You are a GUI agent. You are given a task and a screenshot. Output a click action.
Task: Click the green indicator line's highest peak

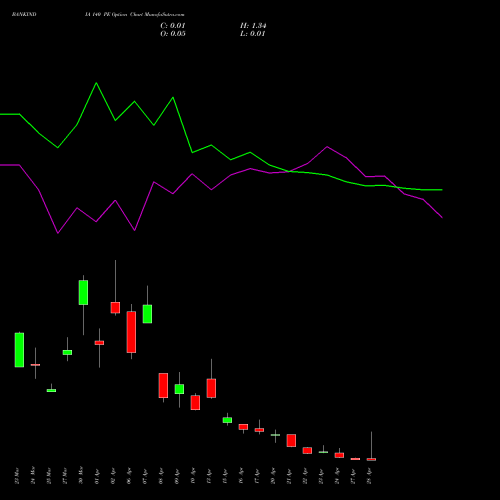coord(96,83)
